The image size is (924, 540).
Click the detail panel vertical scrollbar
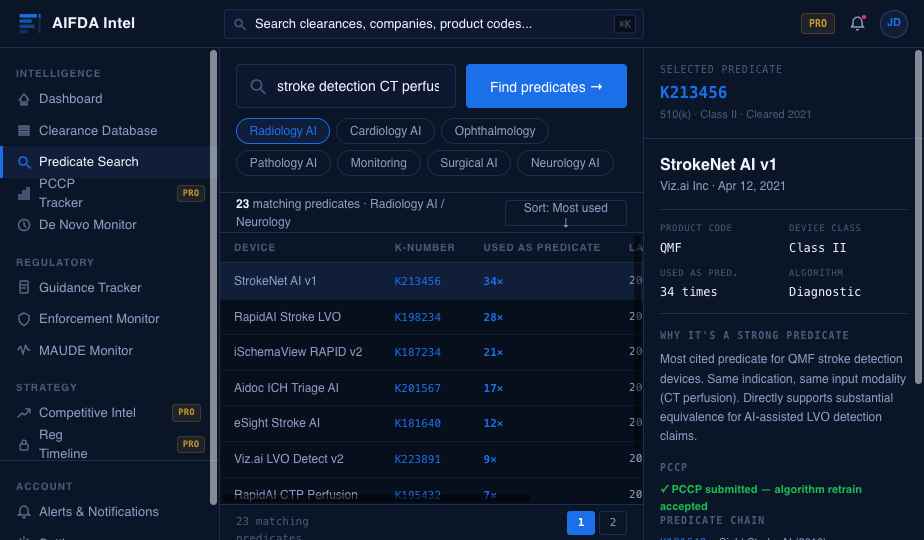(918, 217)
